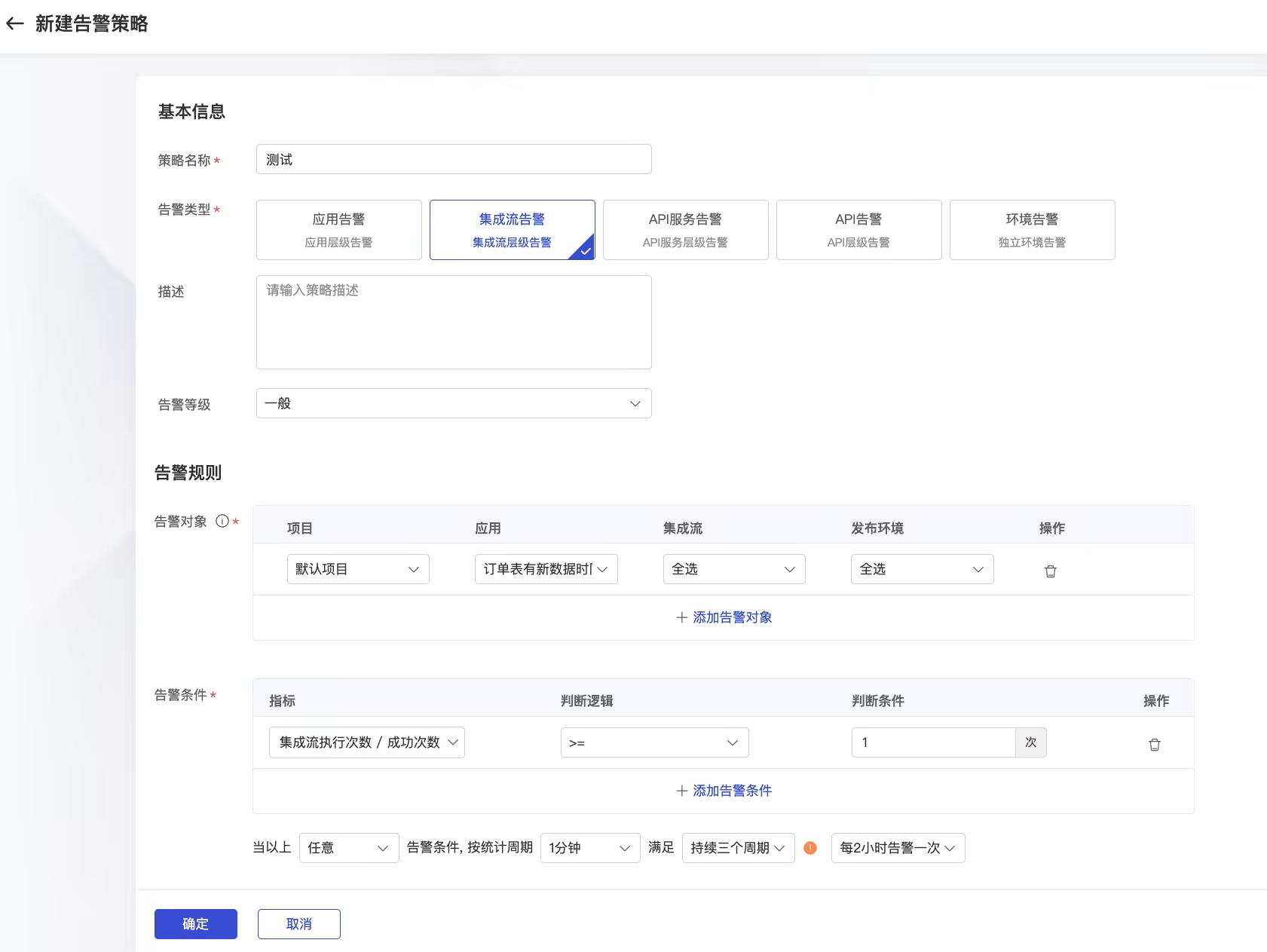Expand the 1分钟 statistics period dropdown
The height and width of the screenshot is (952, 1267).
pyautogui.click(x=589, y=848)
